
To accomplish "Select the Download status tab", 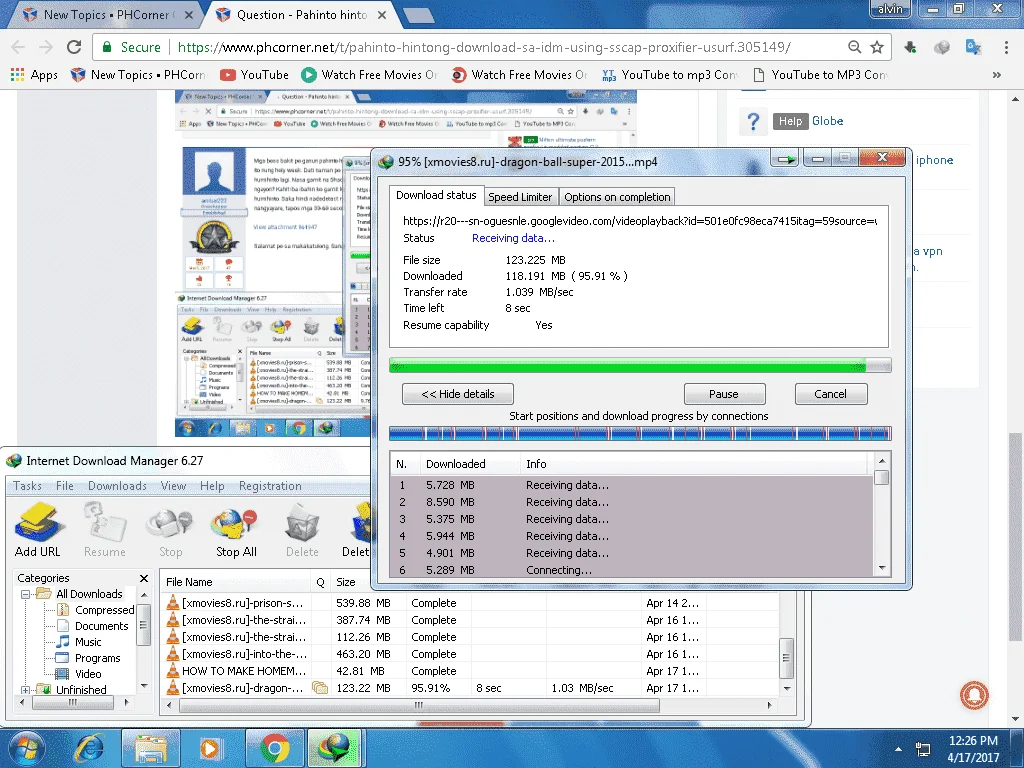I will (436, 195).
